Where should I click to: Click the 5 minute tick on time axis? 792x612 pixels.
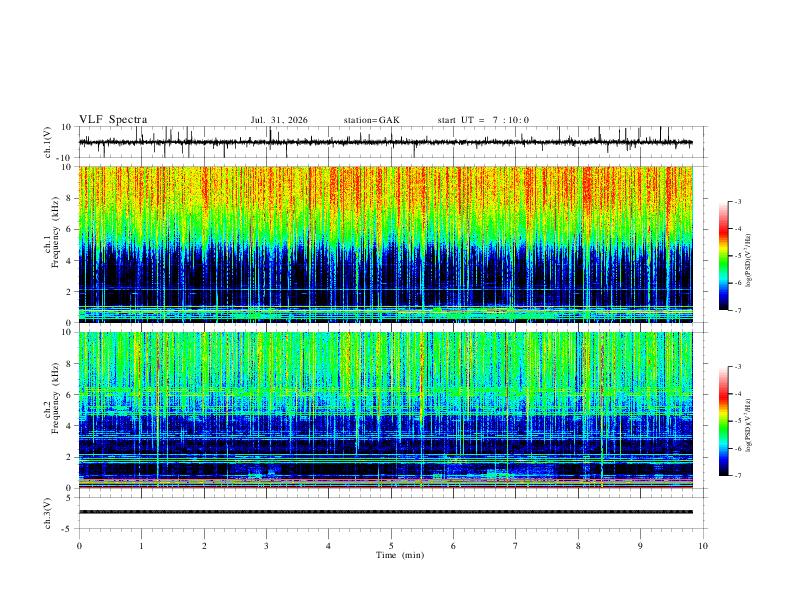click(391, 546)
